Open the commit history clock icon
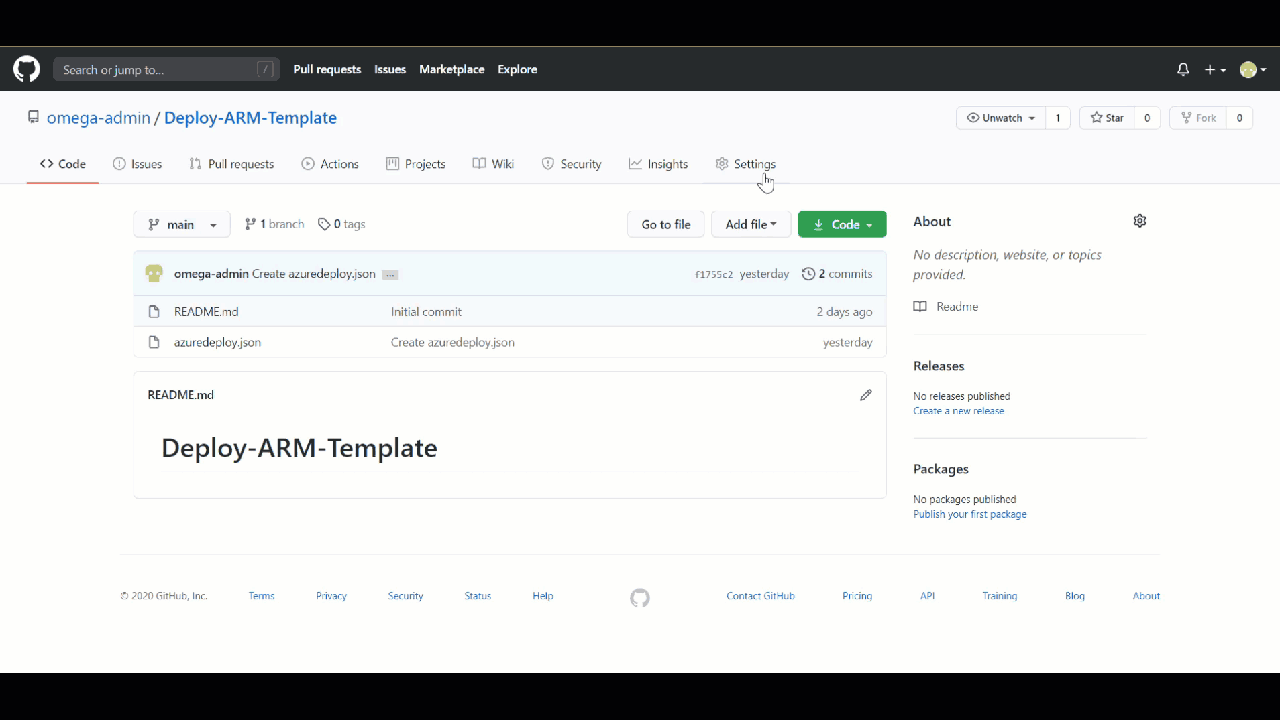The width and height of the screenshot is (1280, 720). [x=808, y=273]
